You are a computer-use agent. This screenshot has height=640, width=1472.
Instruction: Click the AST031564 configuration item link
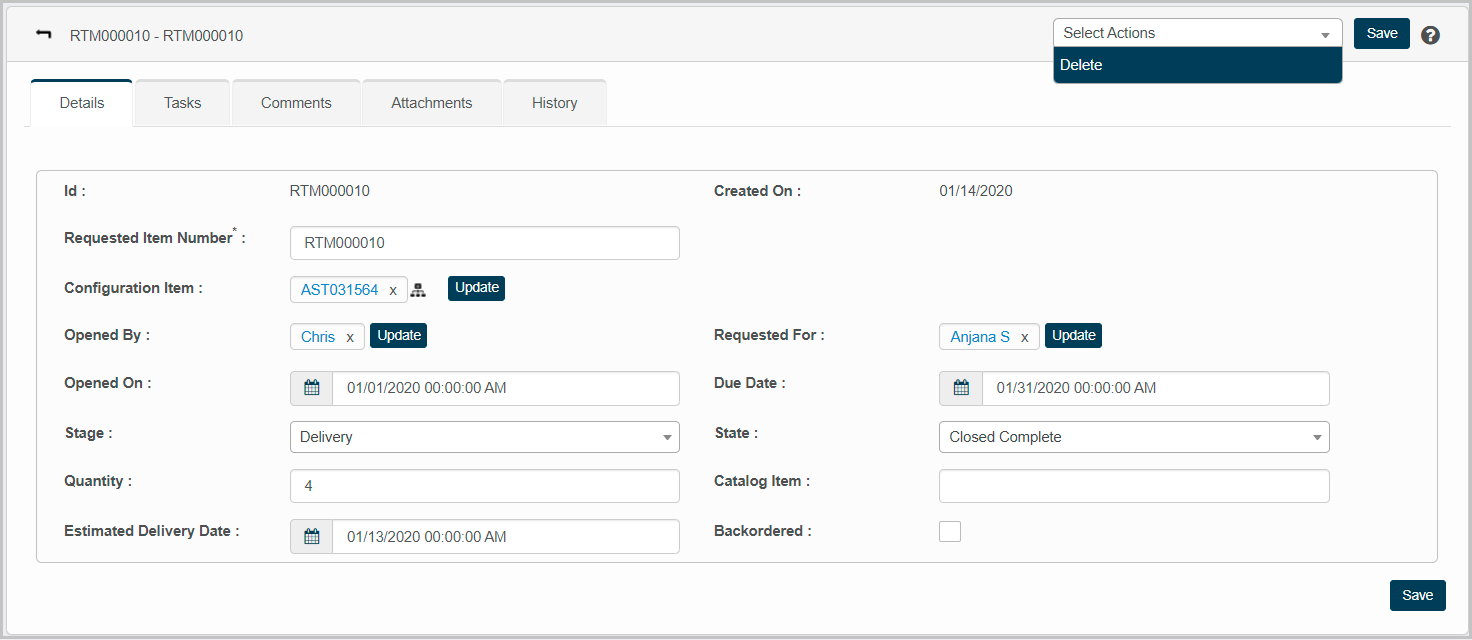[x=339, y=290]
